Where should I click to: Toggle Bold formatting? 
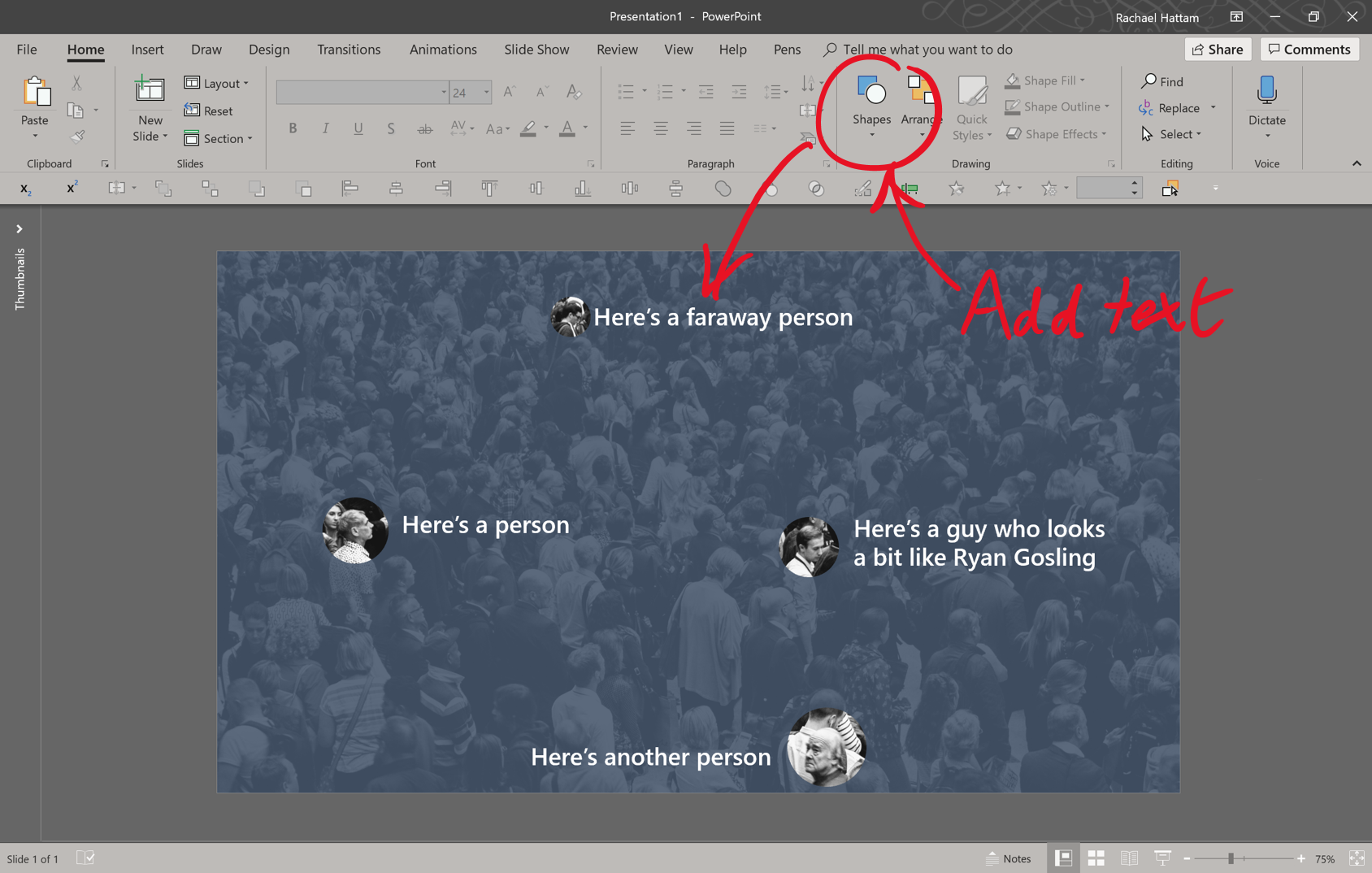tap(293, 128)
